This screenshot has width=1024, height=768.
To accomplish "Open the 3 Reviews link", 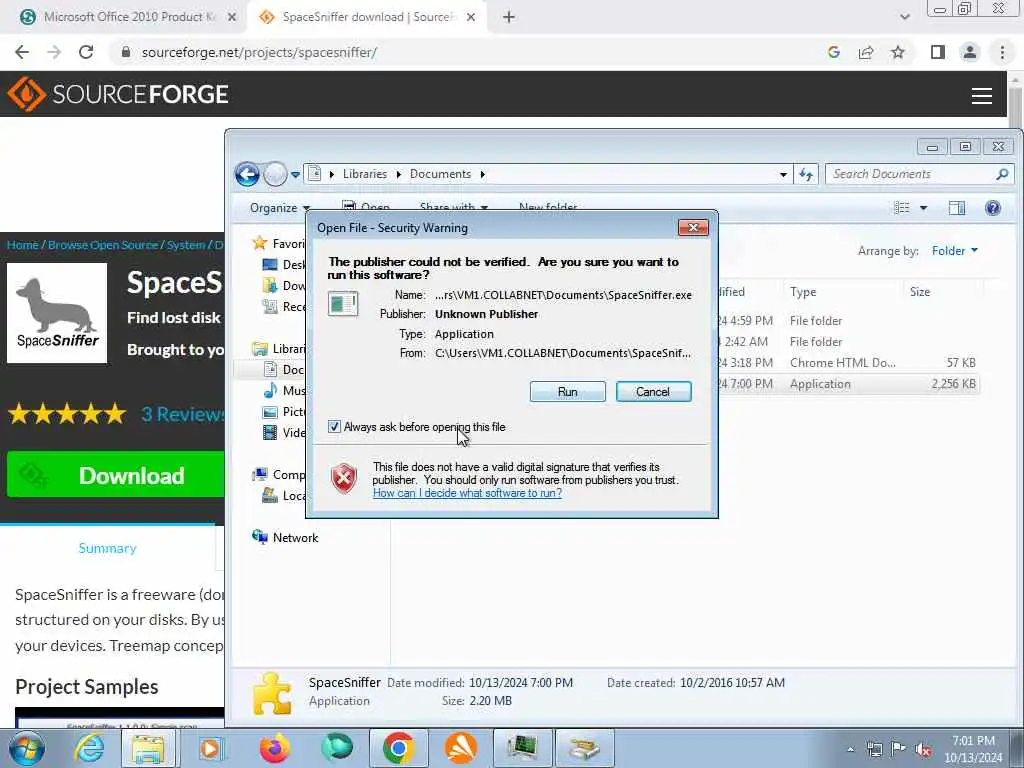I will click(182, 414).
